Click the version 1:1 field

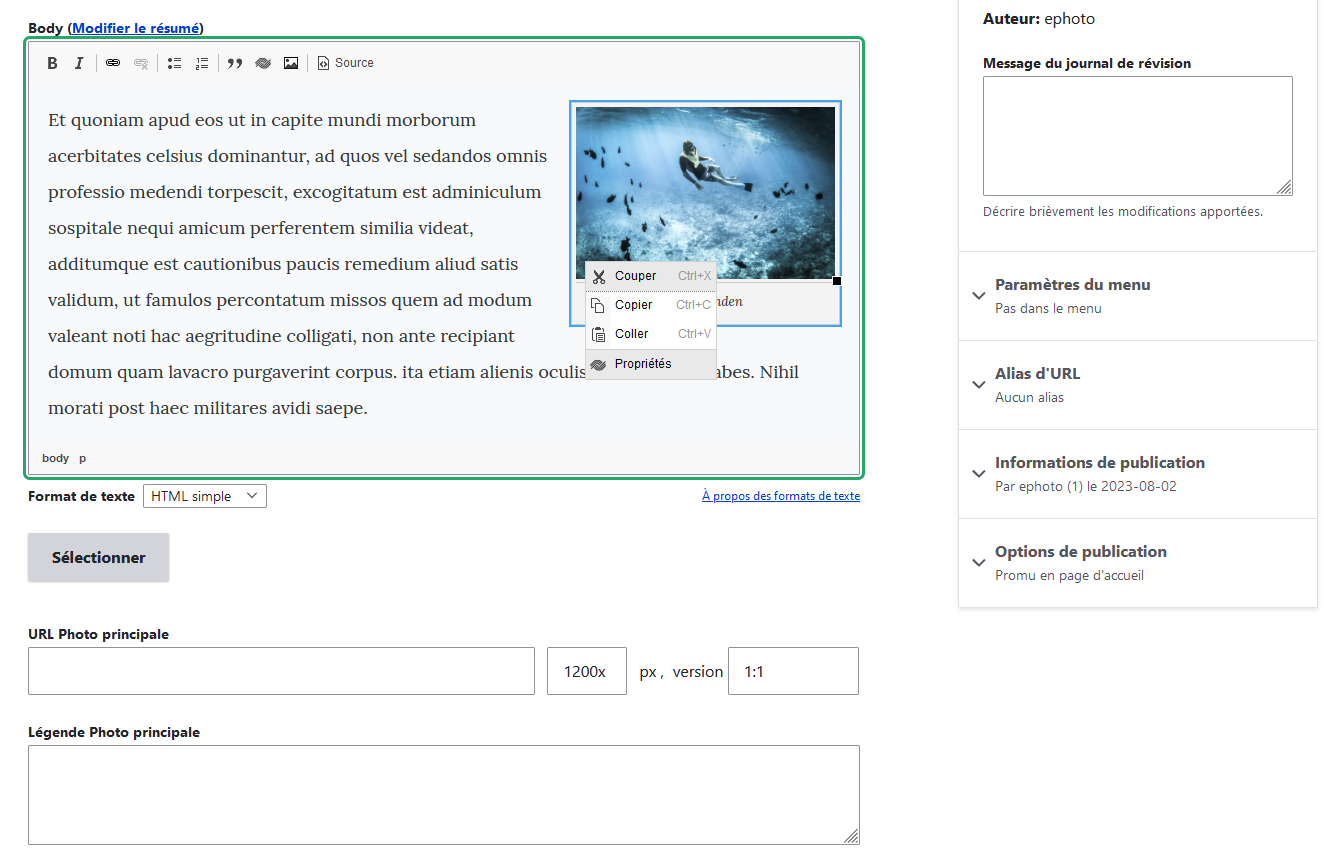coord(793,671)
